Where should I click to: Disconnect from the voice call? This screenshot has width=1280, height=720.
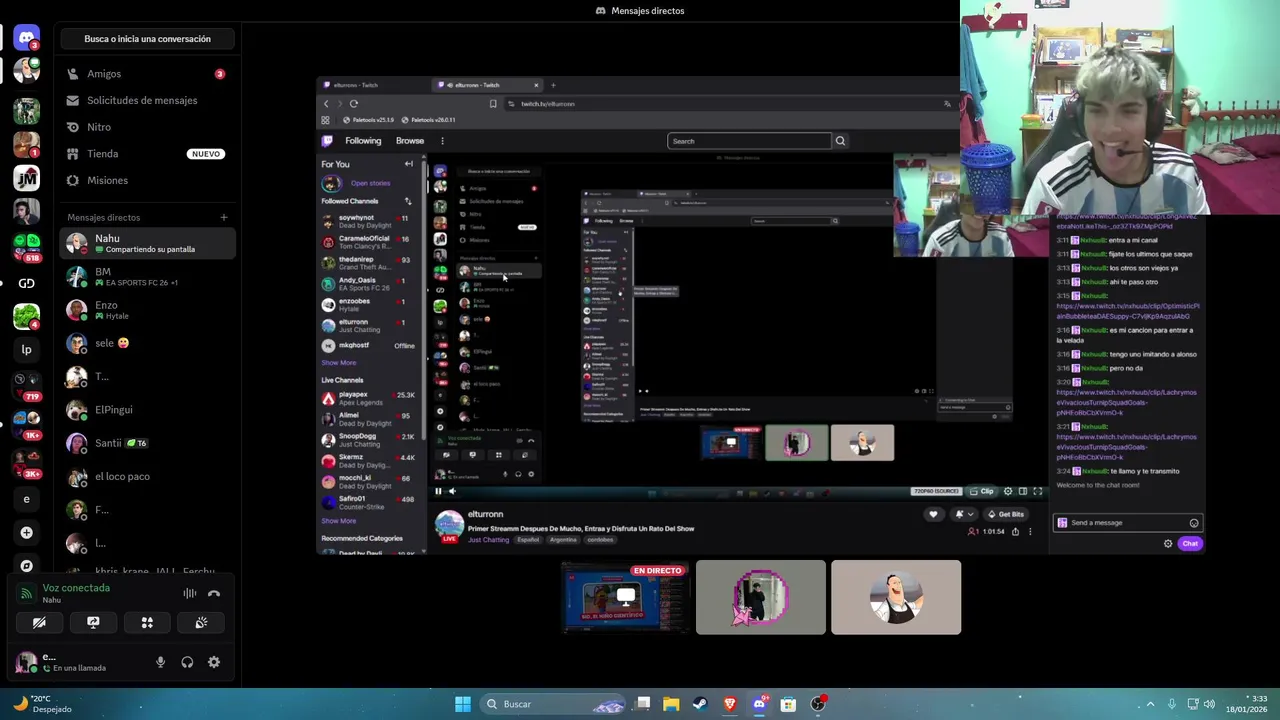tap(214, 593)
